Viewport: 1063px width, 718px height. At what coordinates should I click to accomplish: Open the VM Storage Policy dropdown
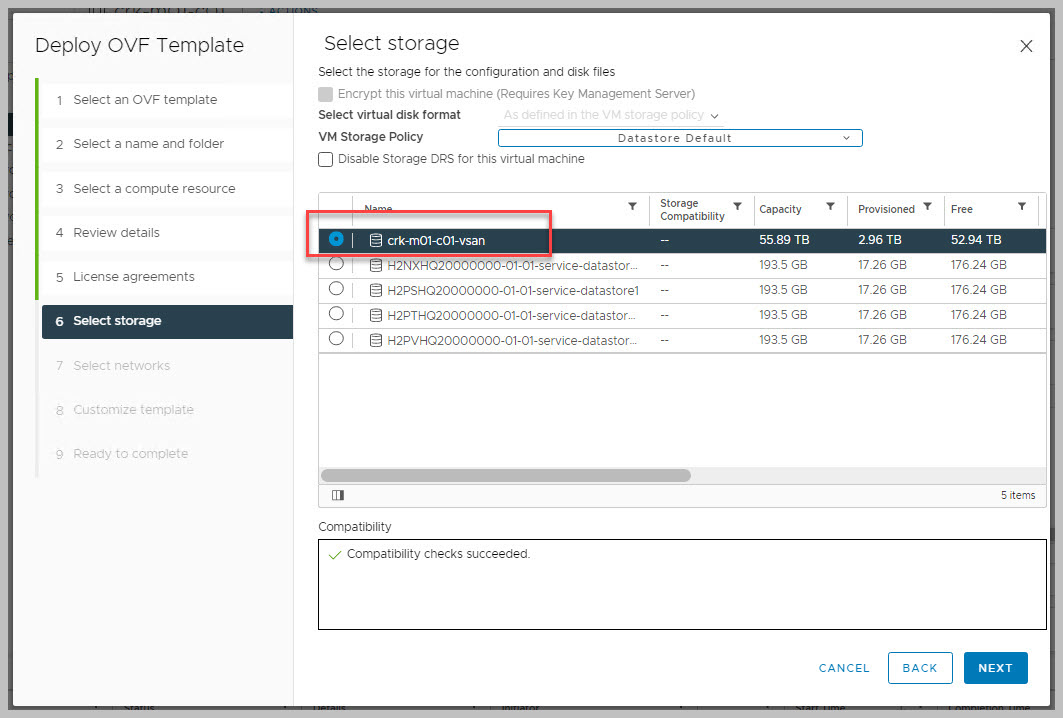pos(680,138)
